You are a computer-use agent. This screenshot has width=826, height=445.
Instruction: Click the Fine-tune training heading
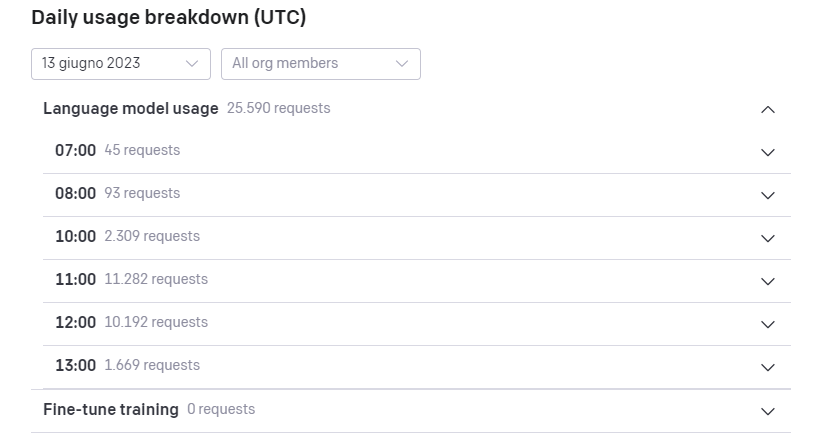coord(111,409)
